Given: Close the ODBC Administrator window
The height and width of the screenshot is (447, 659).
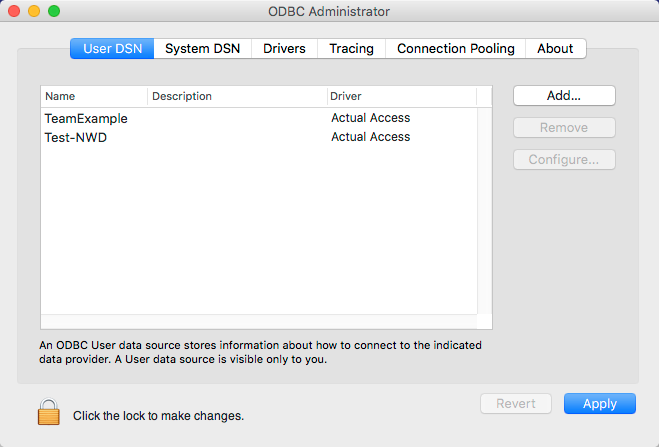Looking at the screenshot, I should 15,12.
